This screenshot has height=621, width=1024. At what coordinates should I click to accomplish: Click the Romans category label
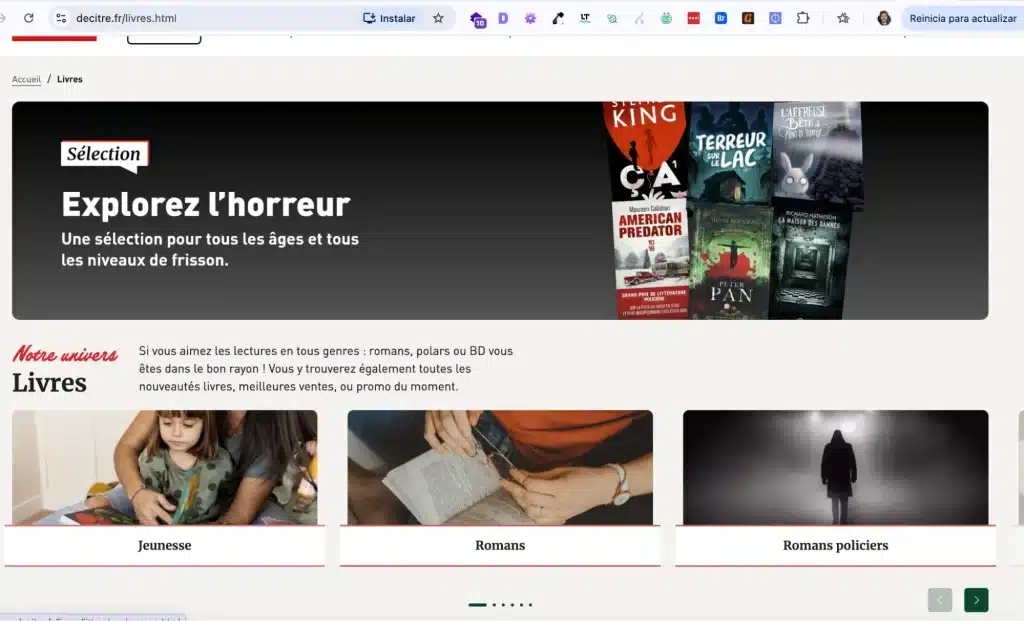(500, 545)
